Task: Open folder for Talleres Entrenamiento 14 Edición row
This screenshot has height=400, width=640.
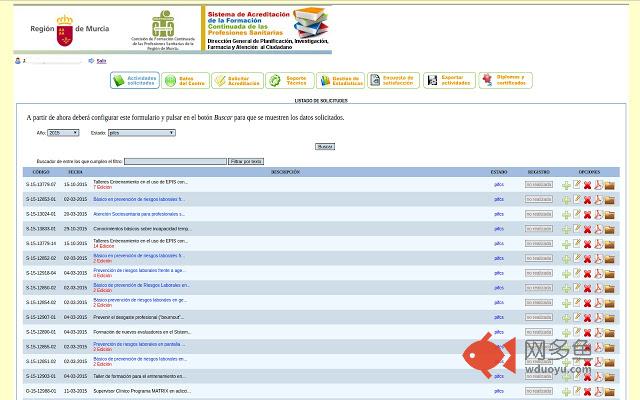Action: 609,245
